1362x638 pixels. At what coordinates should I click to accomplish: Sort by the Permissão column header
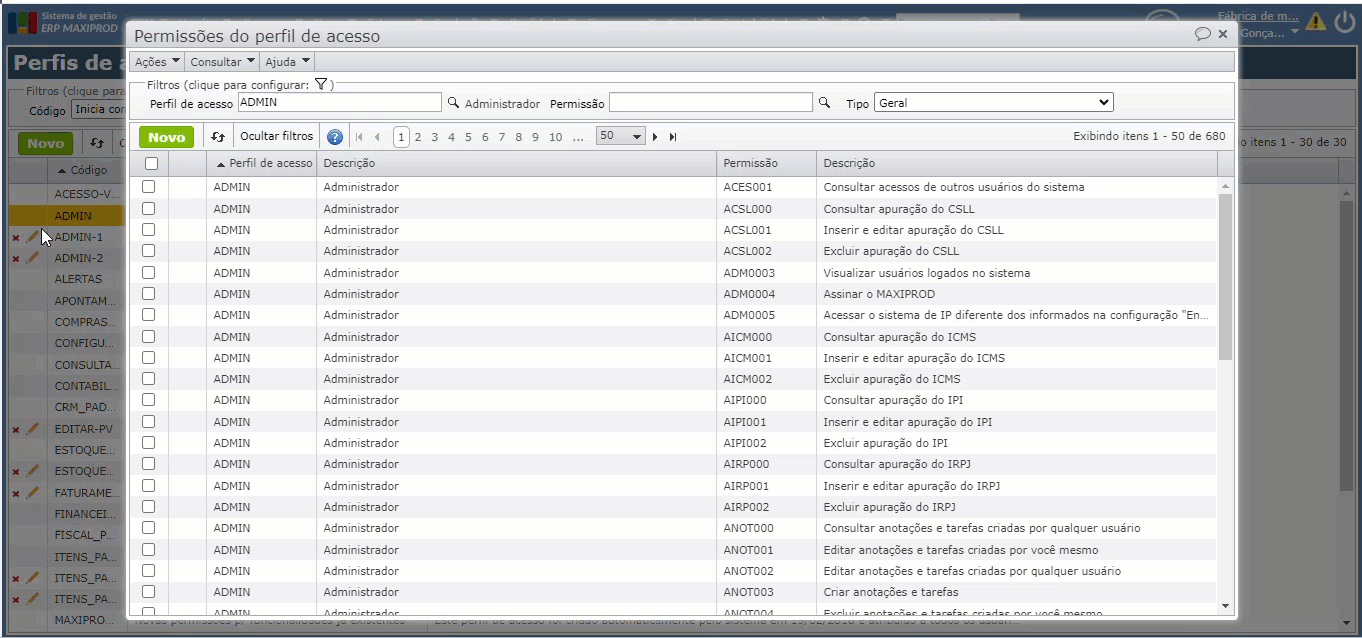click(x=766, y=163)
